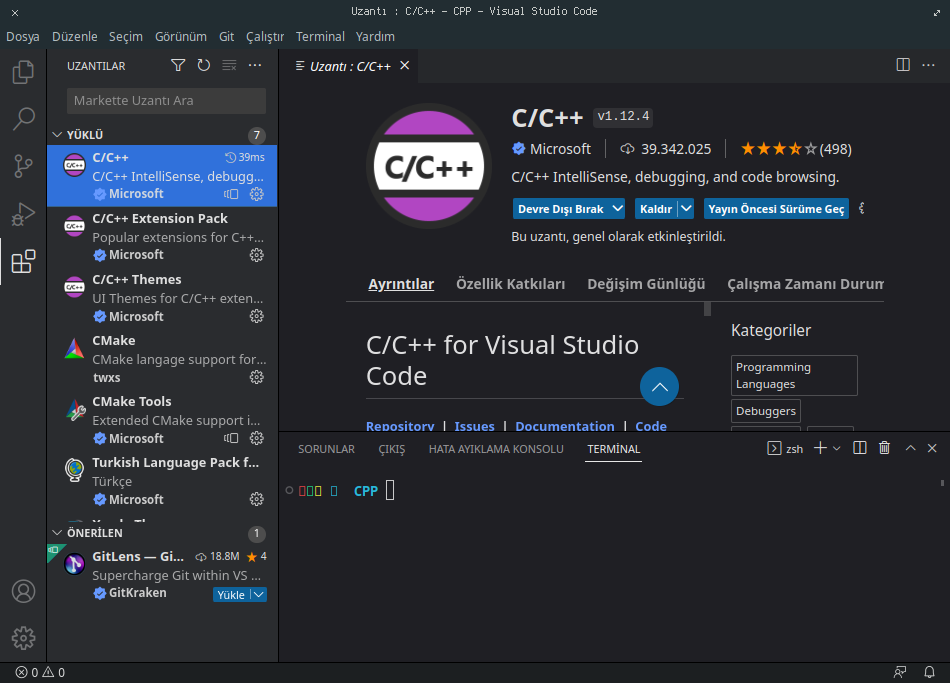Switch to ÇIKIŞ panel tab

[x=391, y=449]
